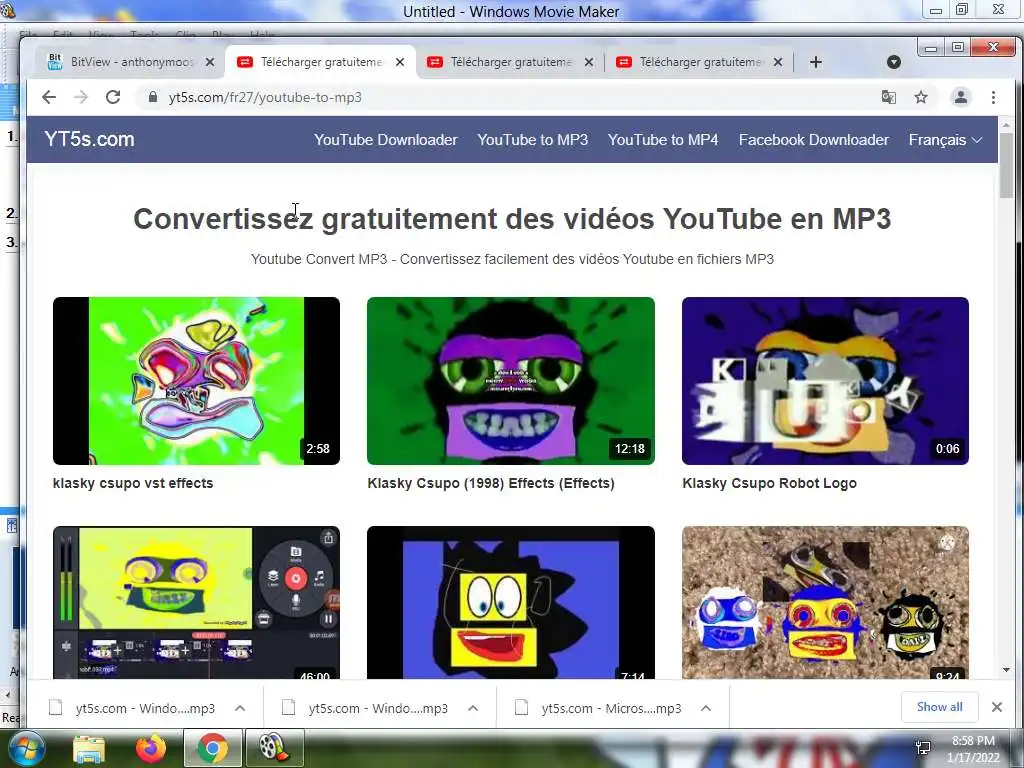Click the page scrollbar down arrow
The width and height of the screenshot is (1024, 768).
tap(1006, 670)
